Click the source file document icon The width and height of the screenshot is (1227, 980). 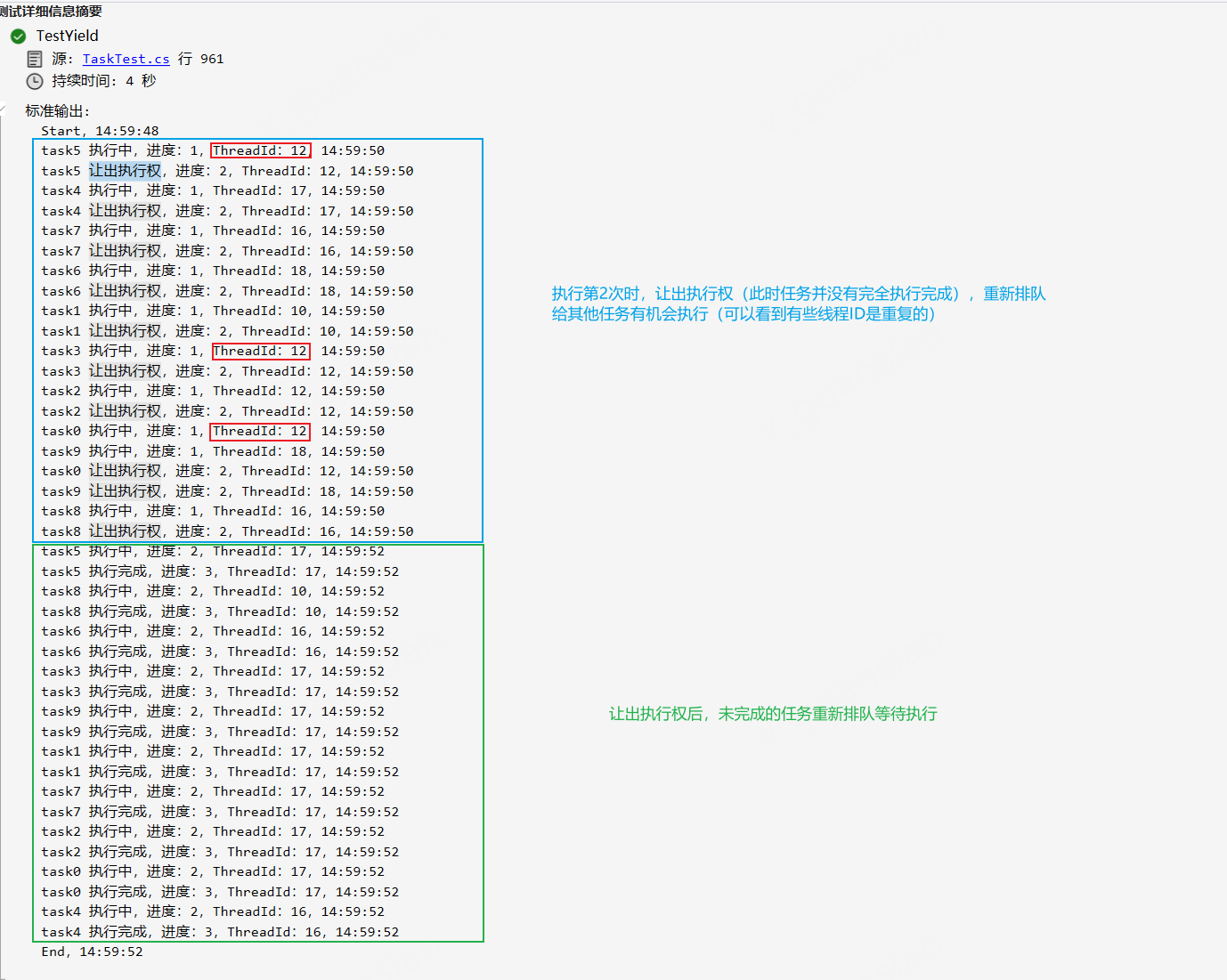pyautogui.click(x=35, y=60)
